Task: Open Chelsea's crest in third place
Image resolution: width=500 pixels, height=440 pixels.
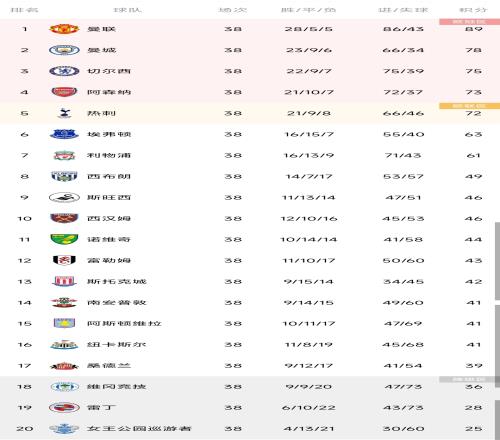Action: [x=64, y=71]
